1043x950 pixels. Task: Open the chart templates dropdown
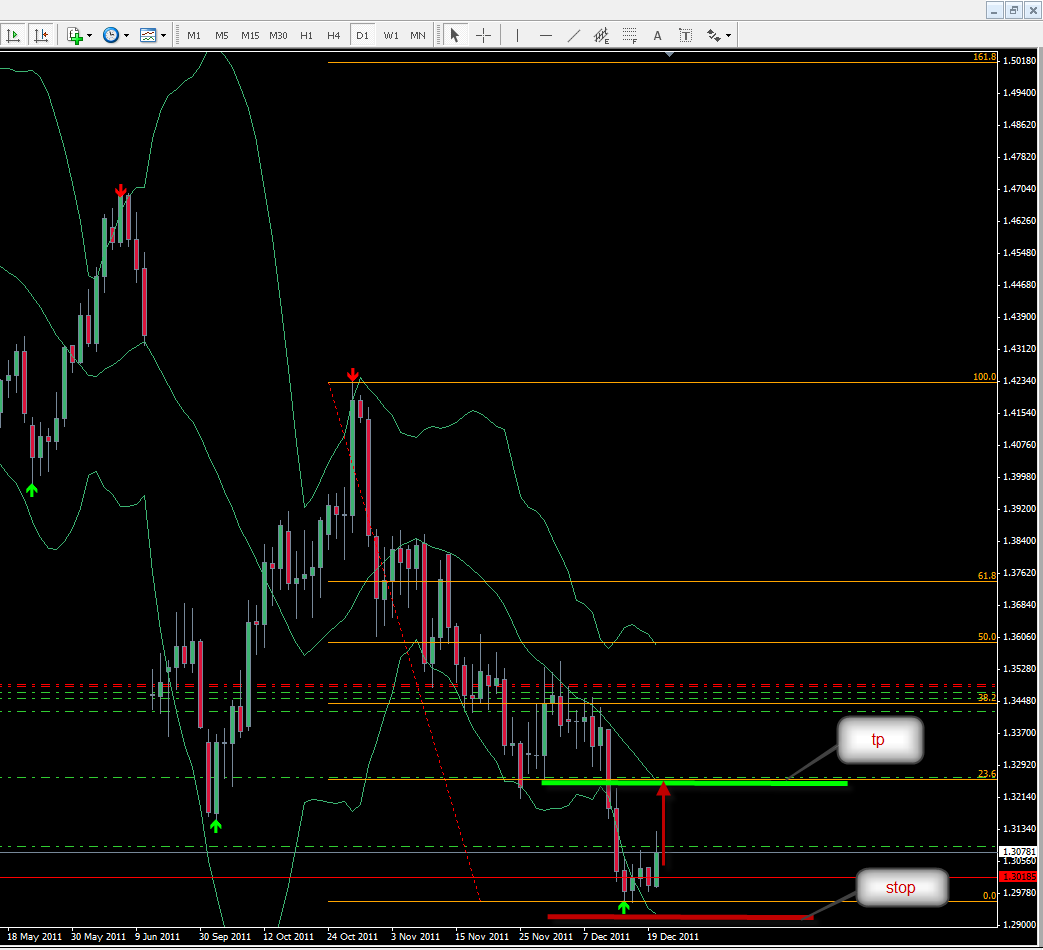point(153,35)
